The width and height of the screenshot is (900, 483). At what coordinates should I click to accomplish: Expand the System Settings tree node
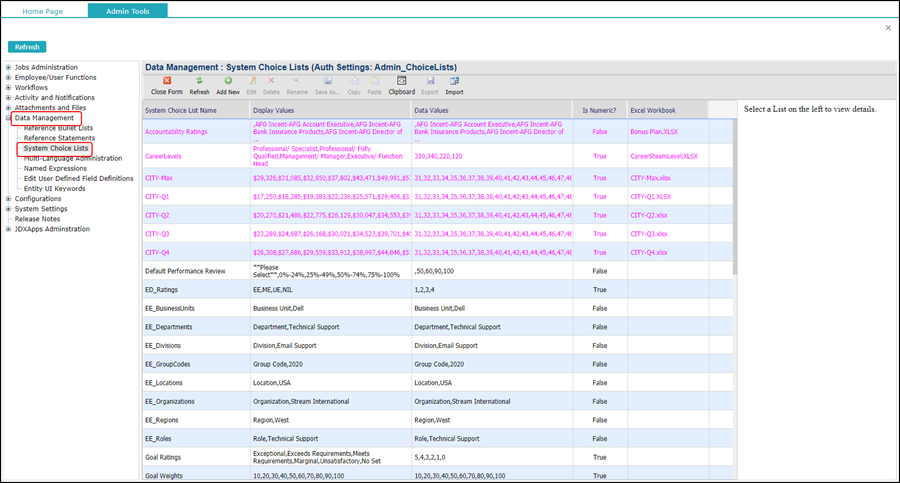(9, 208)
